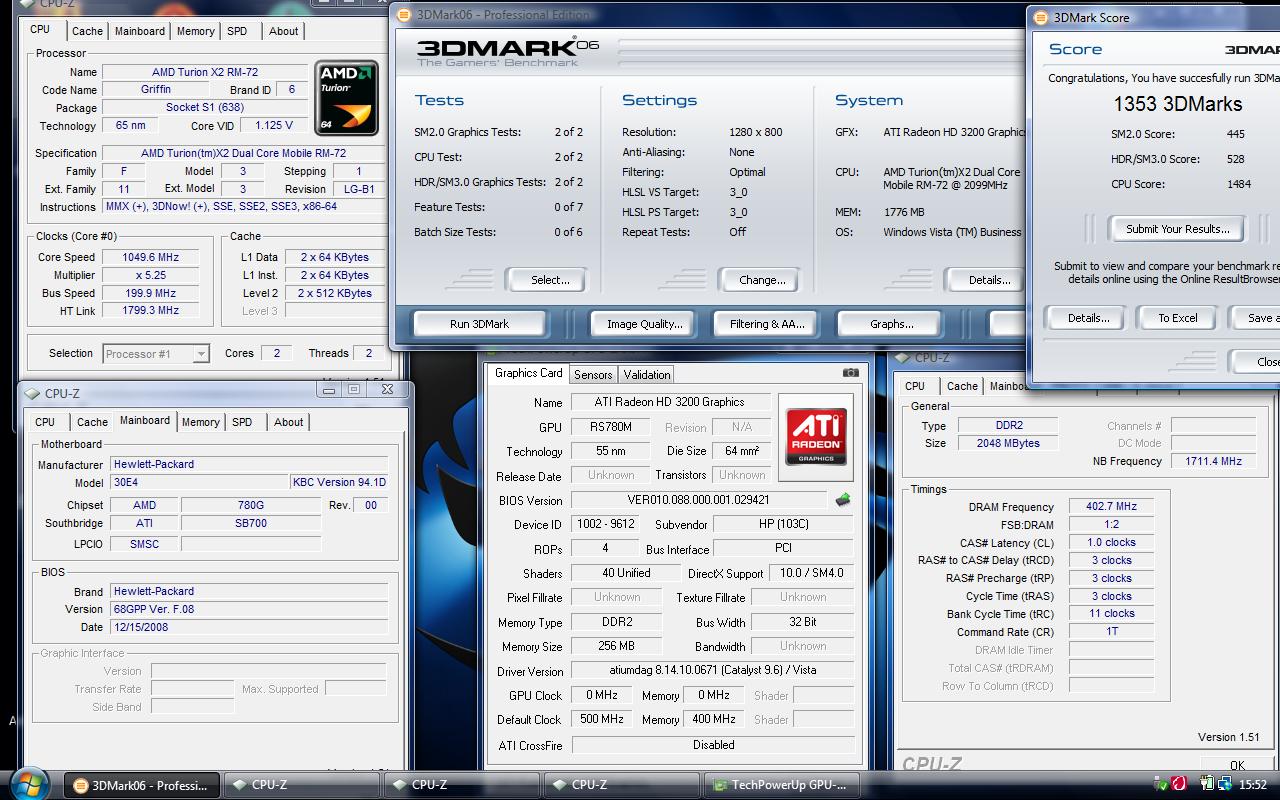Image resolution: width=1280 pixels, height=800 pixels.
Task: Click the GPU Name field ATI Radeon HD 3200 Graphics
Action: (x=669, y=402)
